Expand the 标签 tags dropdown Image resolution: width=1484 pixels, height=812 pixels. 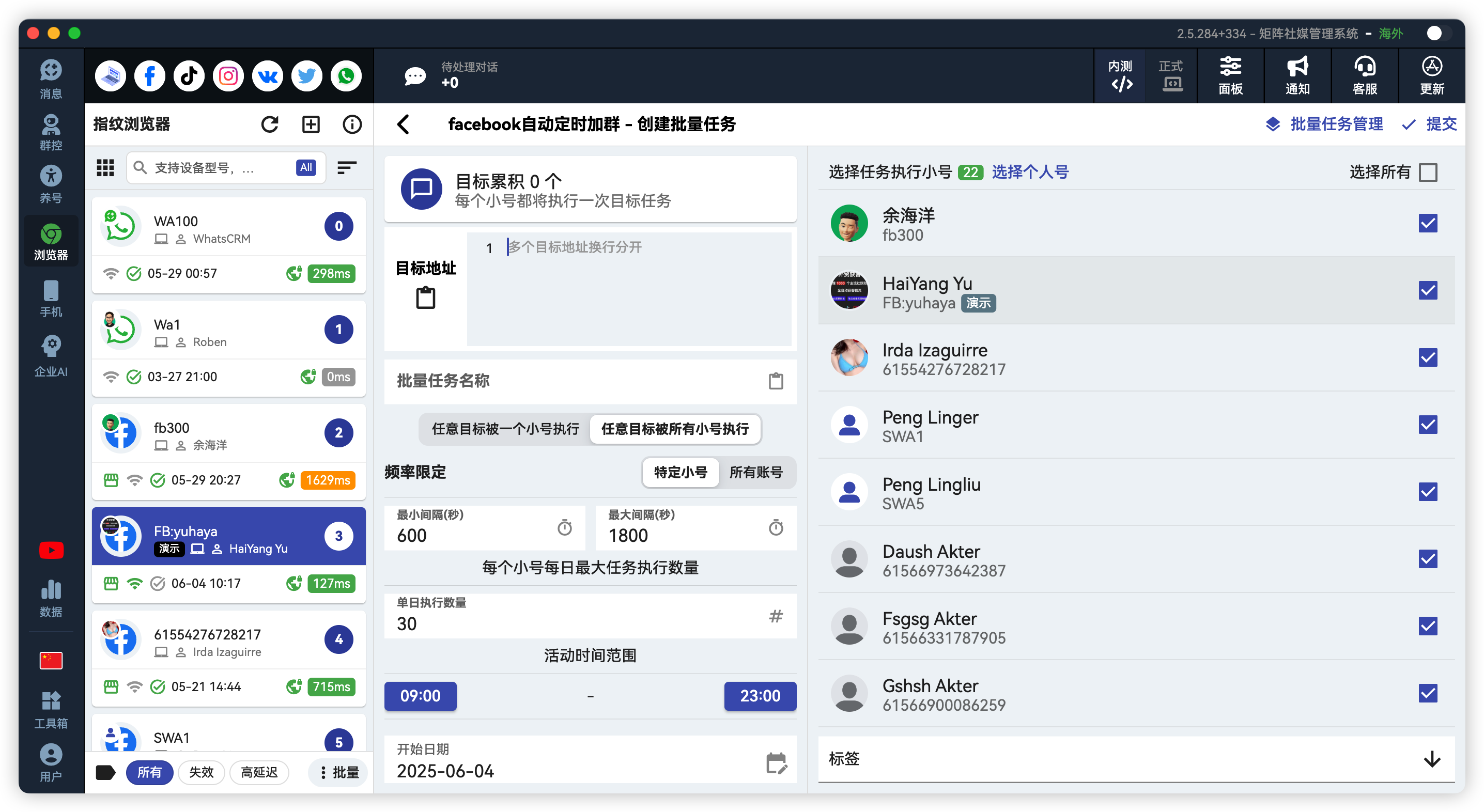(1432, 759)
